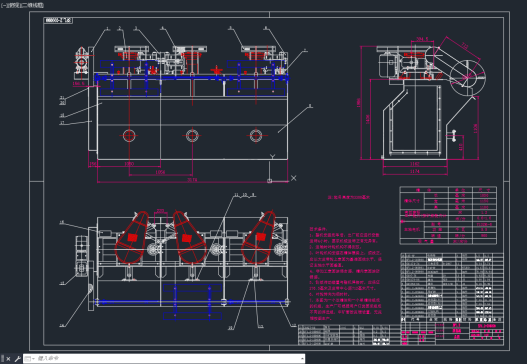Expand command history arrow at command line end
The width and height of the screenshot is (527, 364).
[302, 359]
